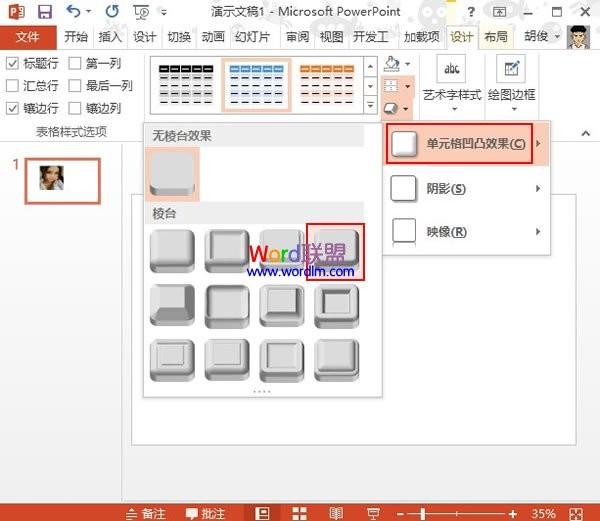Open customize quick access toolbar dropdown
The height and width of the screenshot is (521, 600).
point(164,12)
